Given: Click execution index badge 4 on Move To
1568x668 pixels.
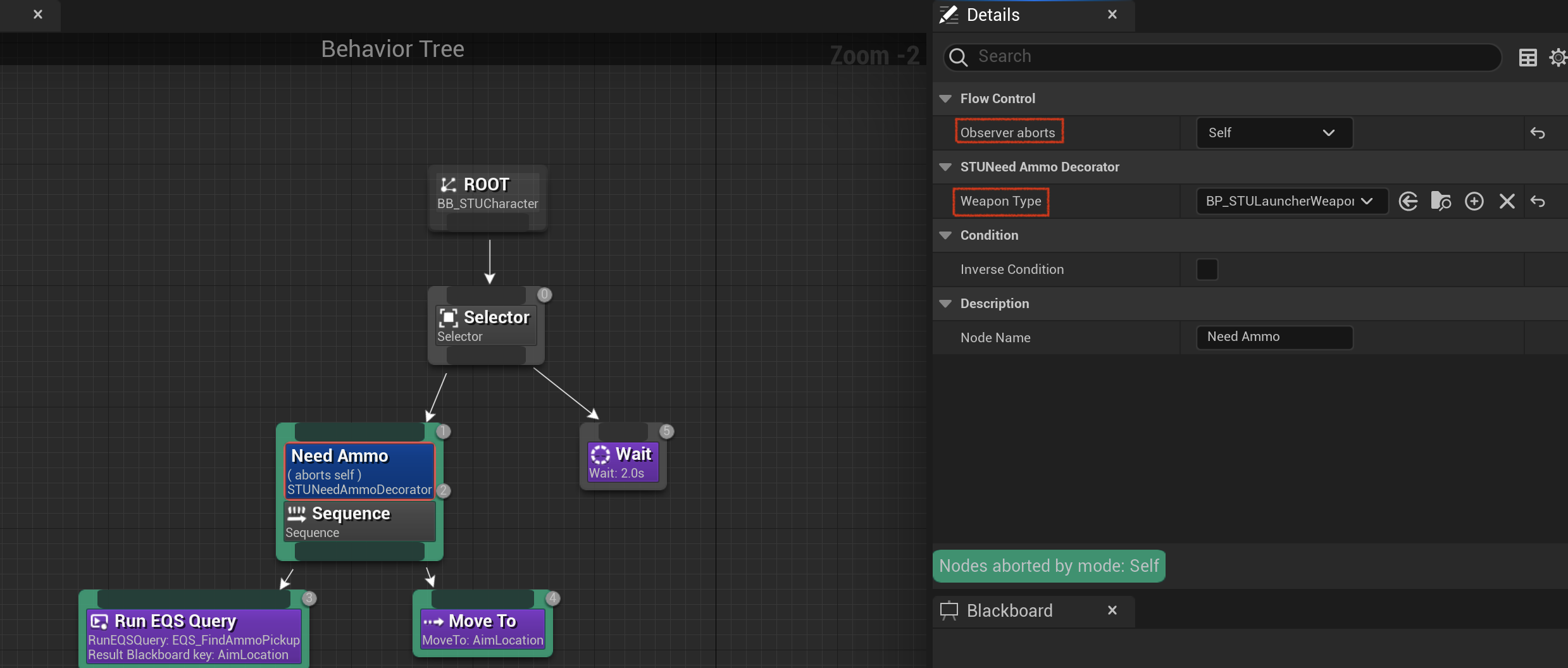Looking at the screenshot, I should [552, 598].
